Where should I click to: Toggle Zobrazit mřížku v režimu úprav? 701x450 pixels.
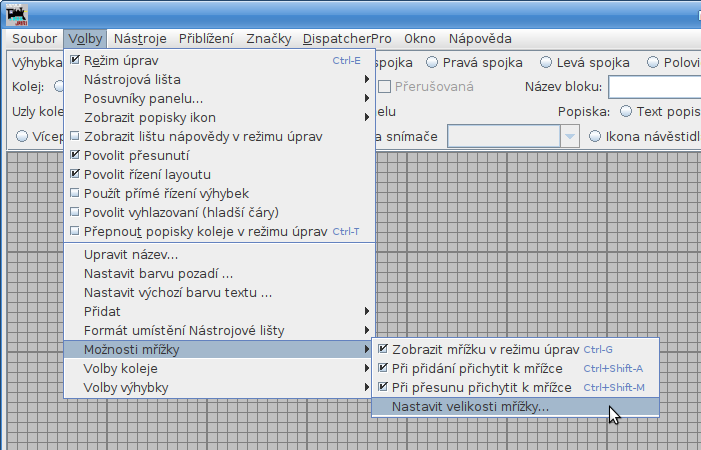tap(383, 350)
